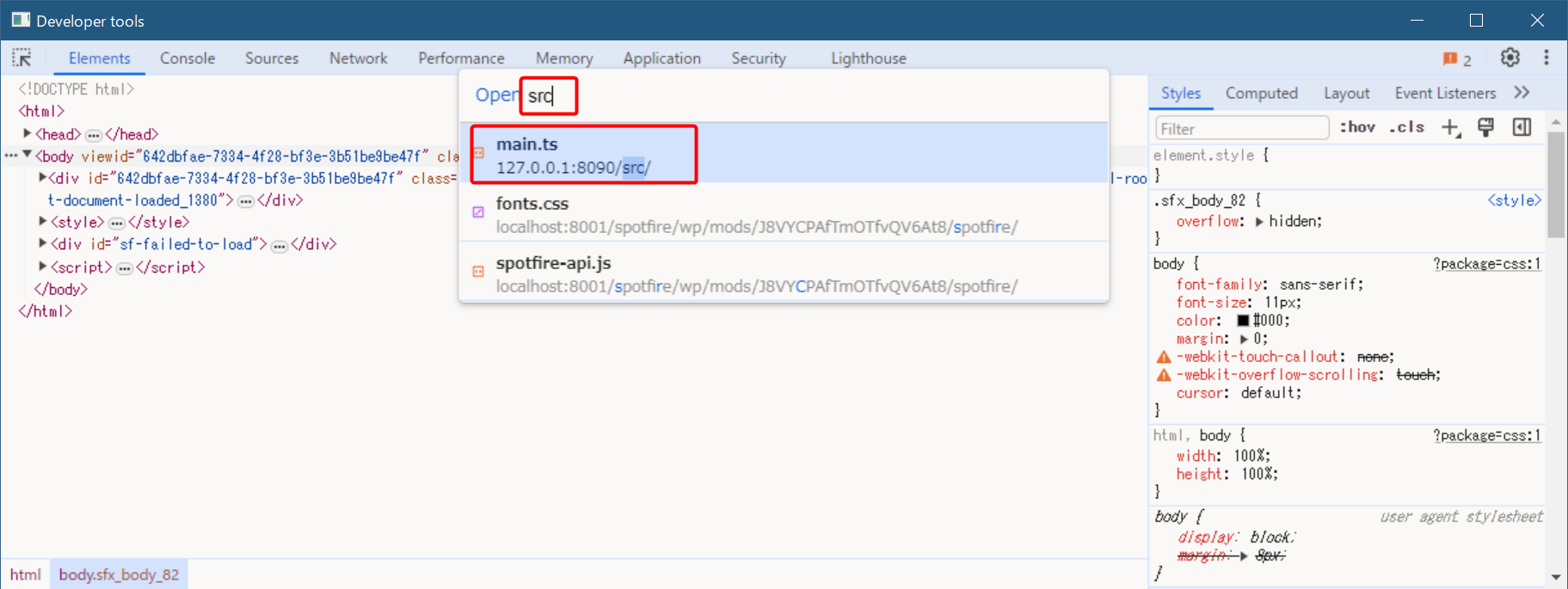Open main.ts from quick open results
This screenshot has width=1568, height=589.
(x=784, y=154)
